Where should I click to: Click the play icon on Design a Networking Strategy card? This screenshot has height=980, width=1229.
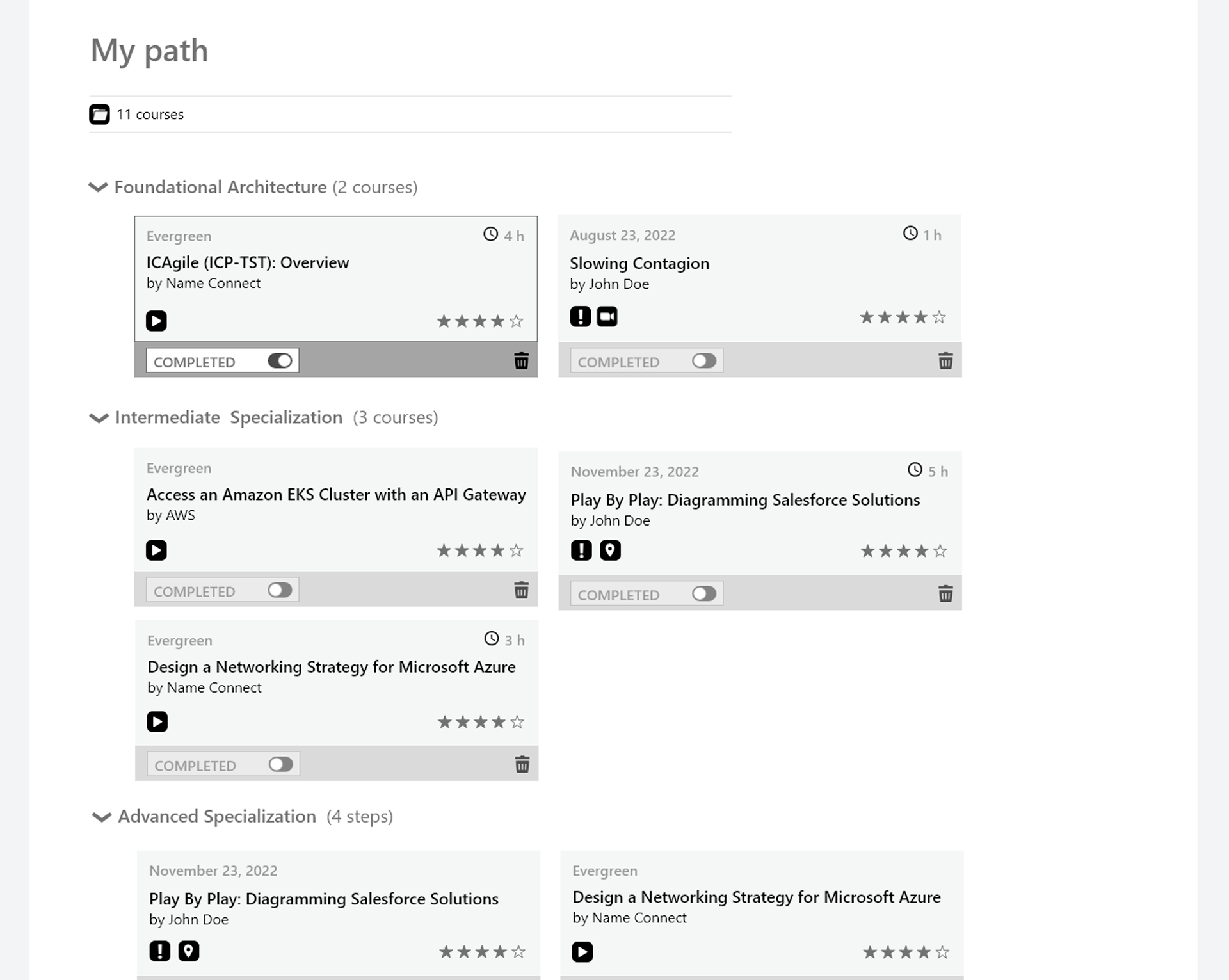pos(157,721)
